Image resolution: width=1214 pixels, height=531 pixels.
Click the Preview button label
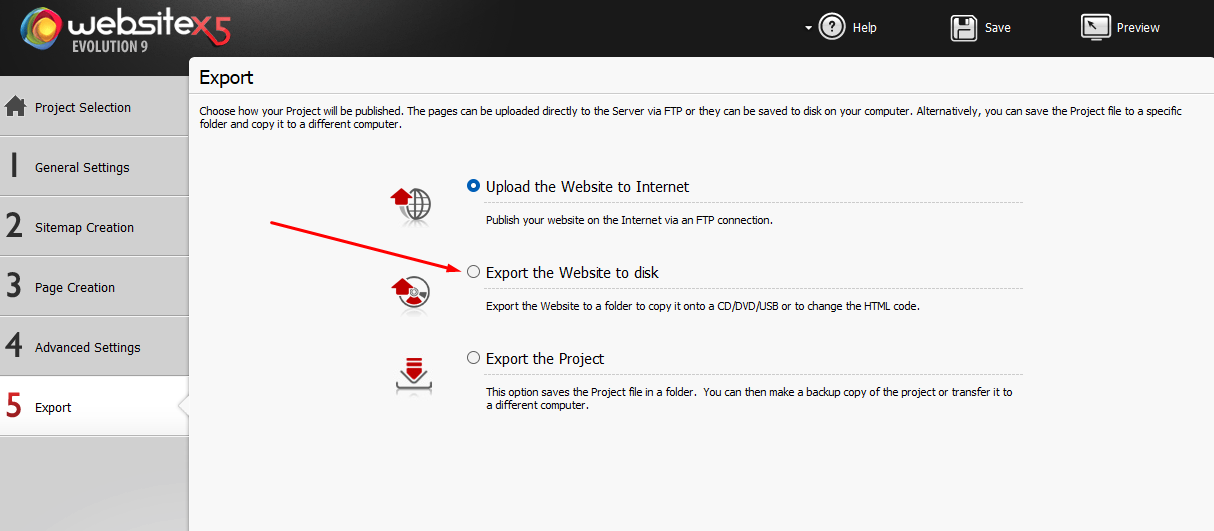(x=1138, y=28)
